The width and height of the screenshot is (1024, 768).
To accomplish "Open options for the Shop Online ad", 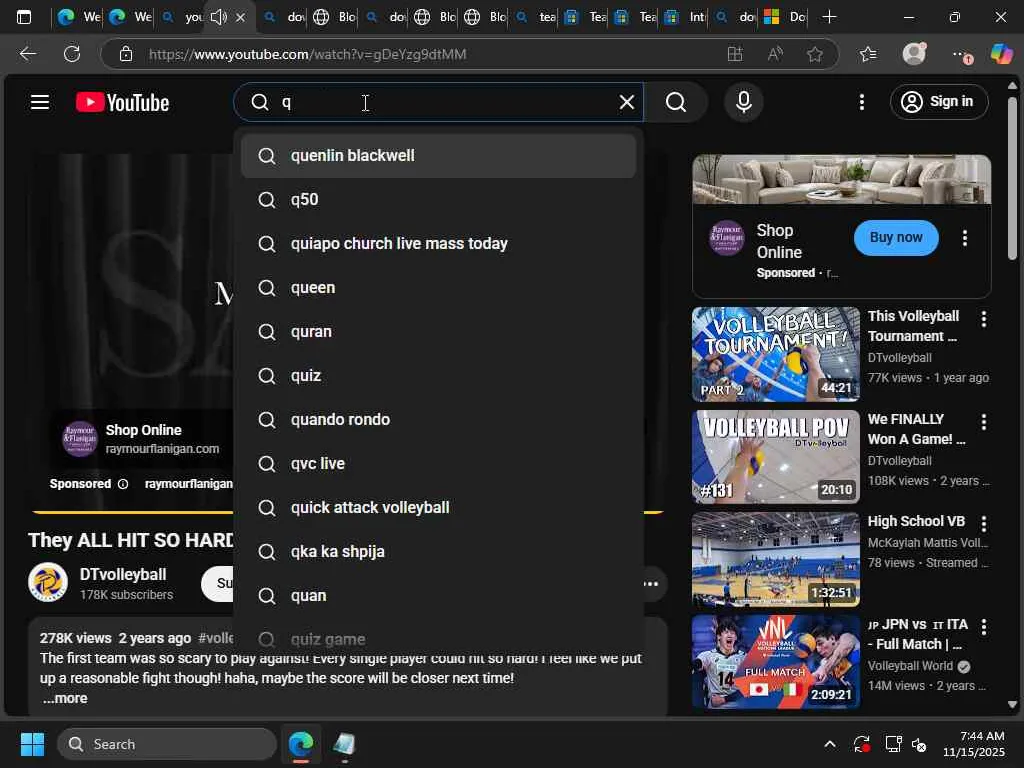I will coord(964,238).
